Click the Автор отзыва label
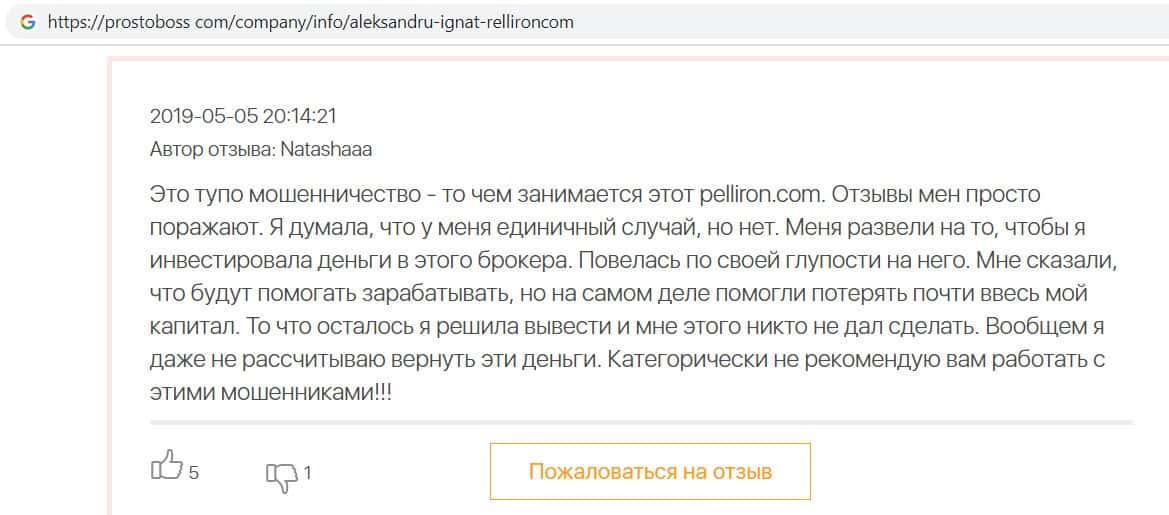 (x=212, y=150)
